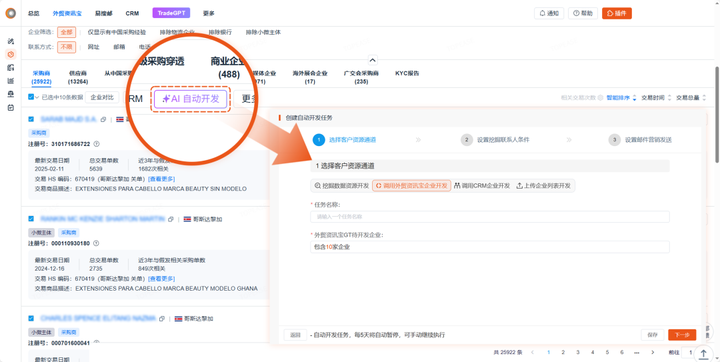Image resolution: width=720 pixels, height=362 pixels.
Task: Select 上传企业列表开发 upload option
Action: (x=544, y=186)
